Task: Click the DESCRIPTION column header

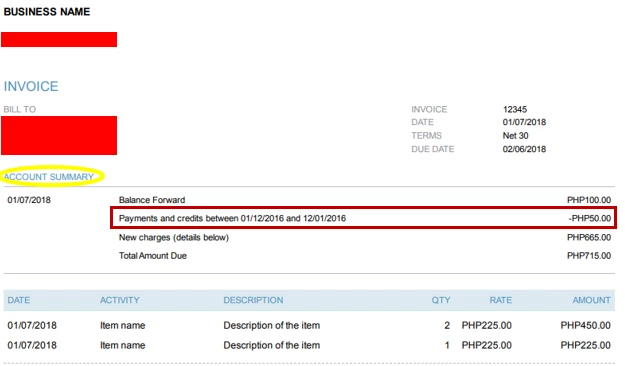Action: (x=253, y=300)
